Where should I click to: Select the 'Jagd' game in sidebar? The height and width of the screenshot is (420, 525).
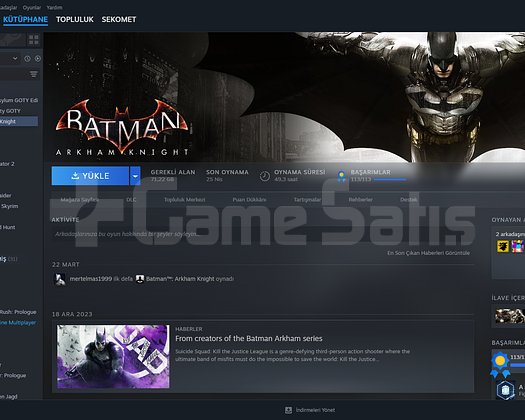point(9,397)
